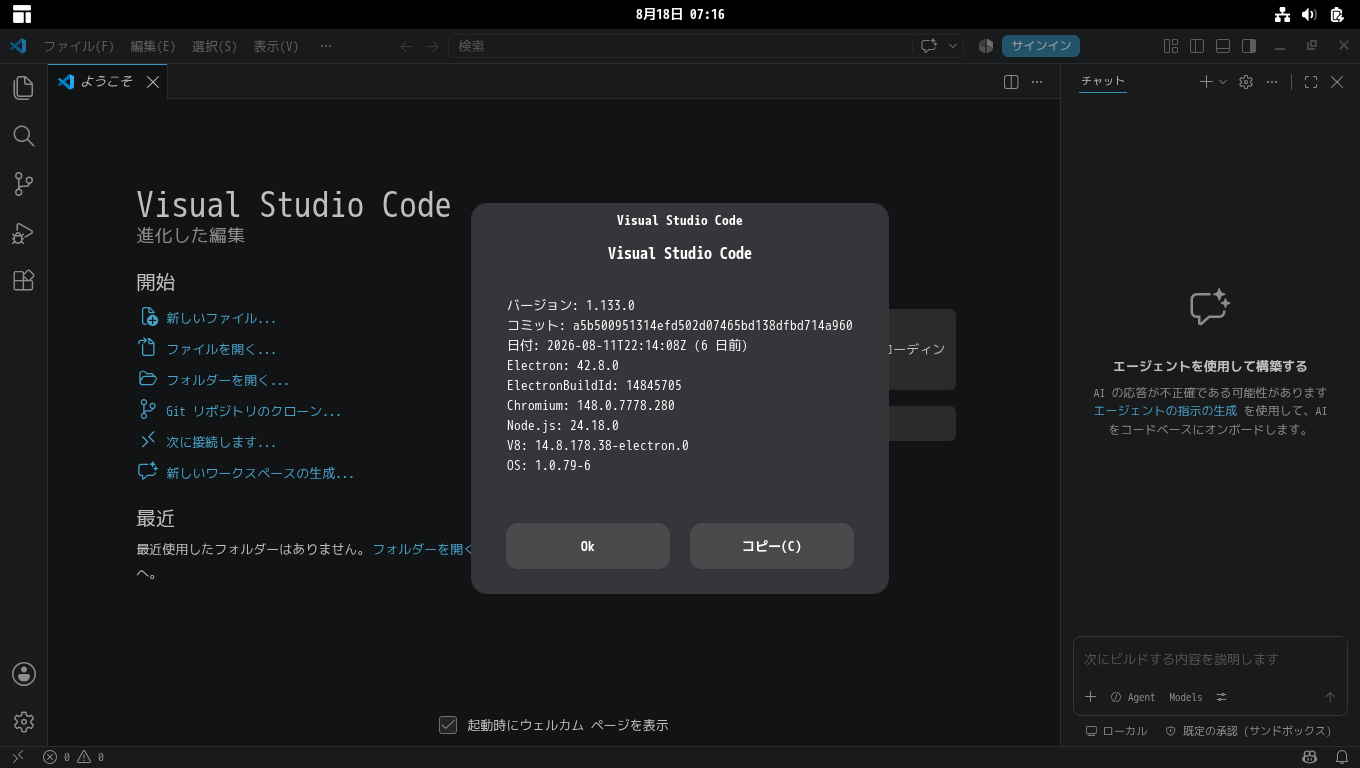Open the Copilot status icon in the status bar
The image size is (1360, 768).
coord(1311,757)
